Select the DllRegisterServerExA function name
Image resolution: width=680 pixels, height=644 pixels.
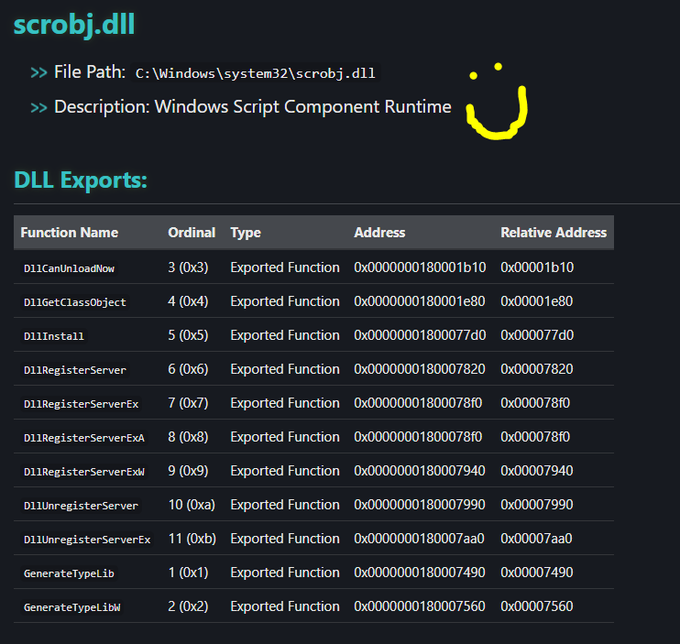click(x=84, y=438)
